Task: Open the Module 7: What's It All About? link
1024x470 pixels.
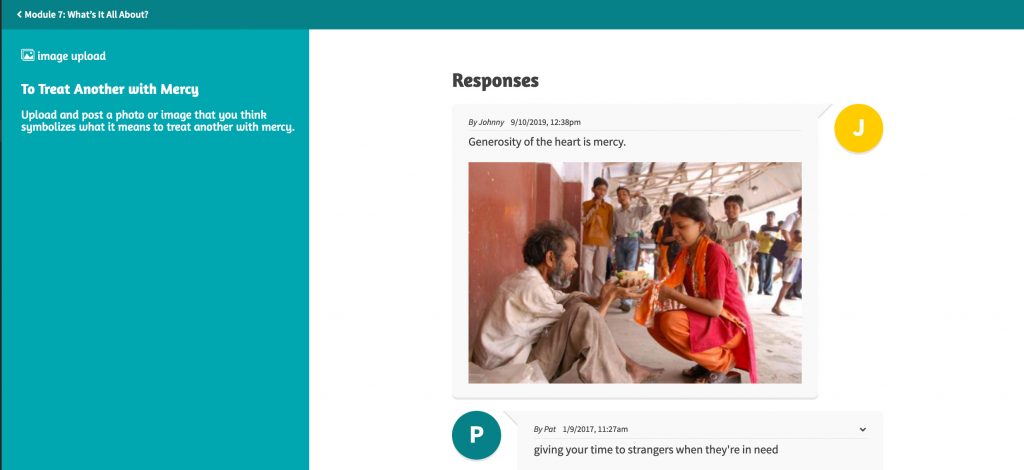Action: click(x=82, y=14)
